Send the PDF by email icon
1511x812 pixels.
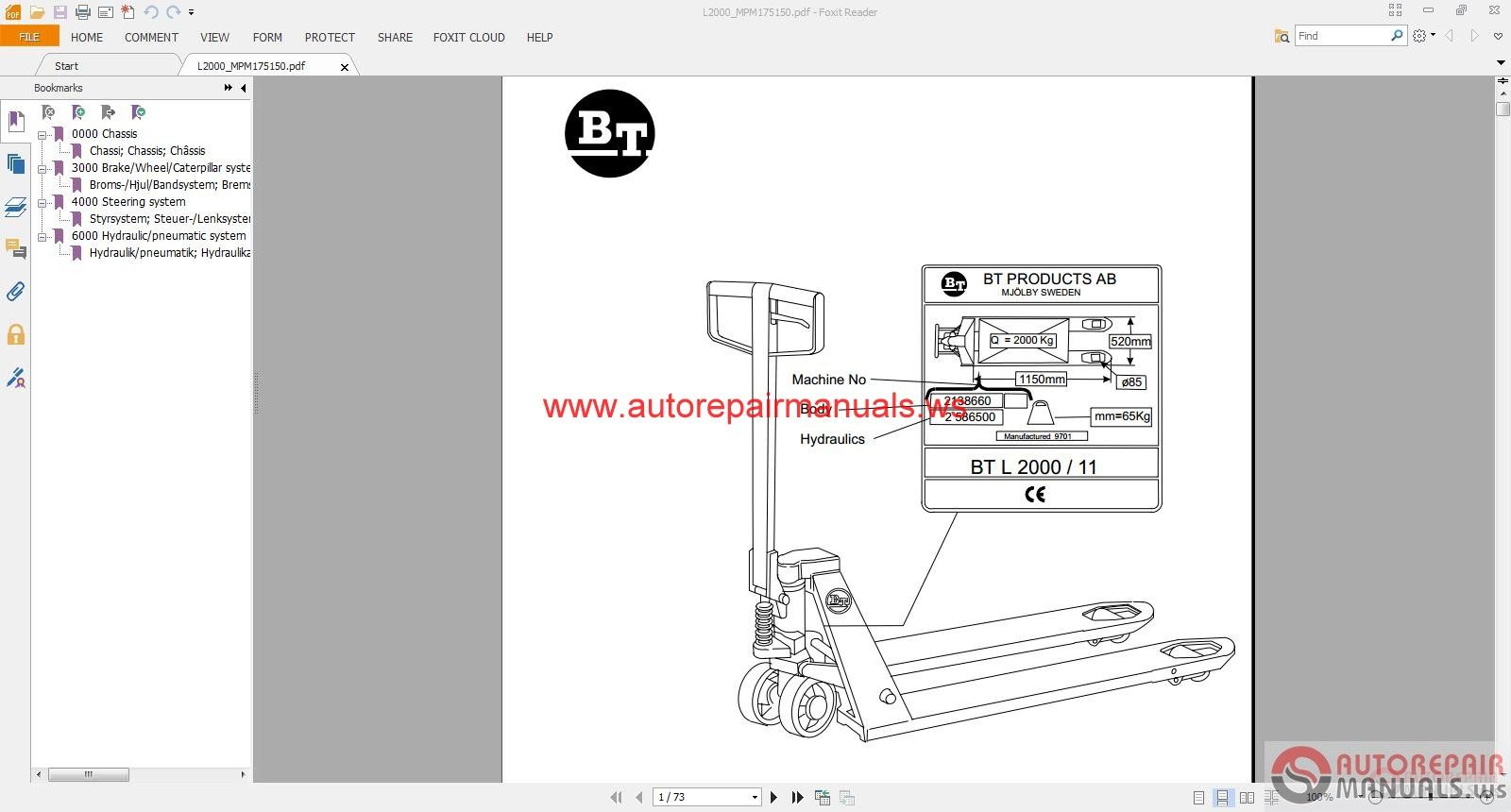[x=106, y=12]
